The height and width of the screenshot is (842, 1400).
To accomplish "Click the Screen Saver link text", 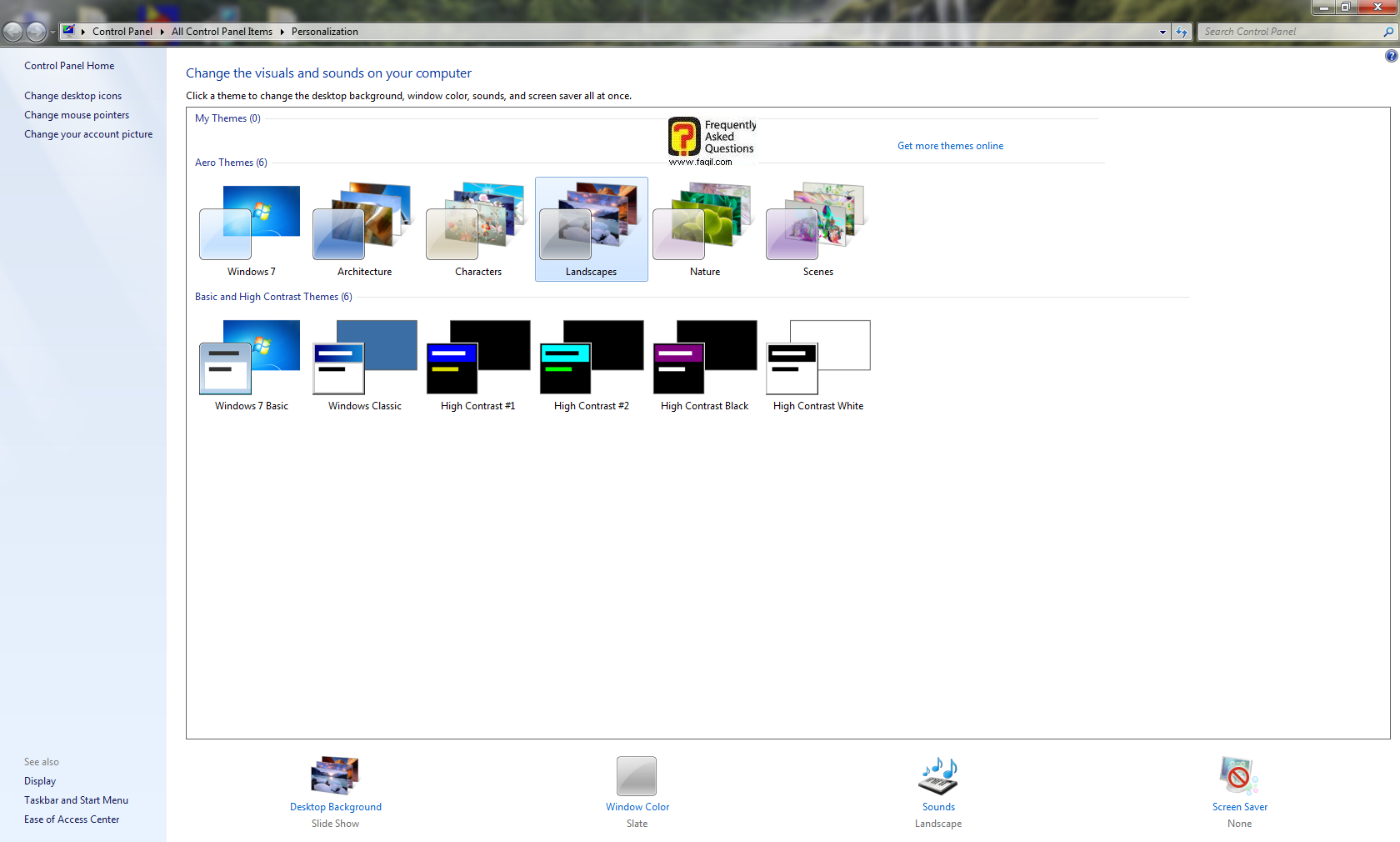I will coord(1240,807).
